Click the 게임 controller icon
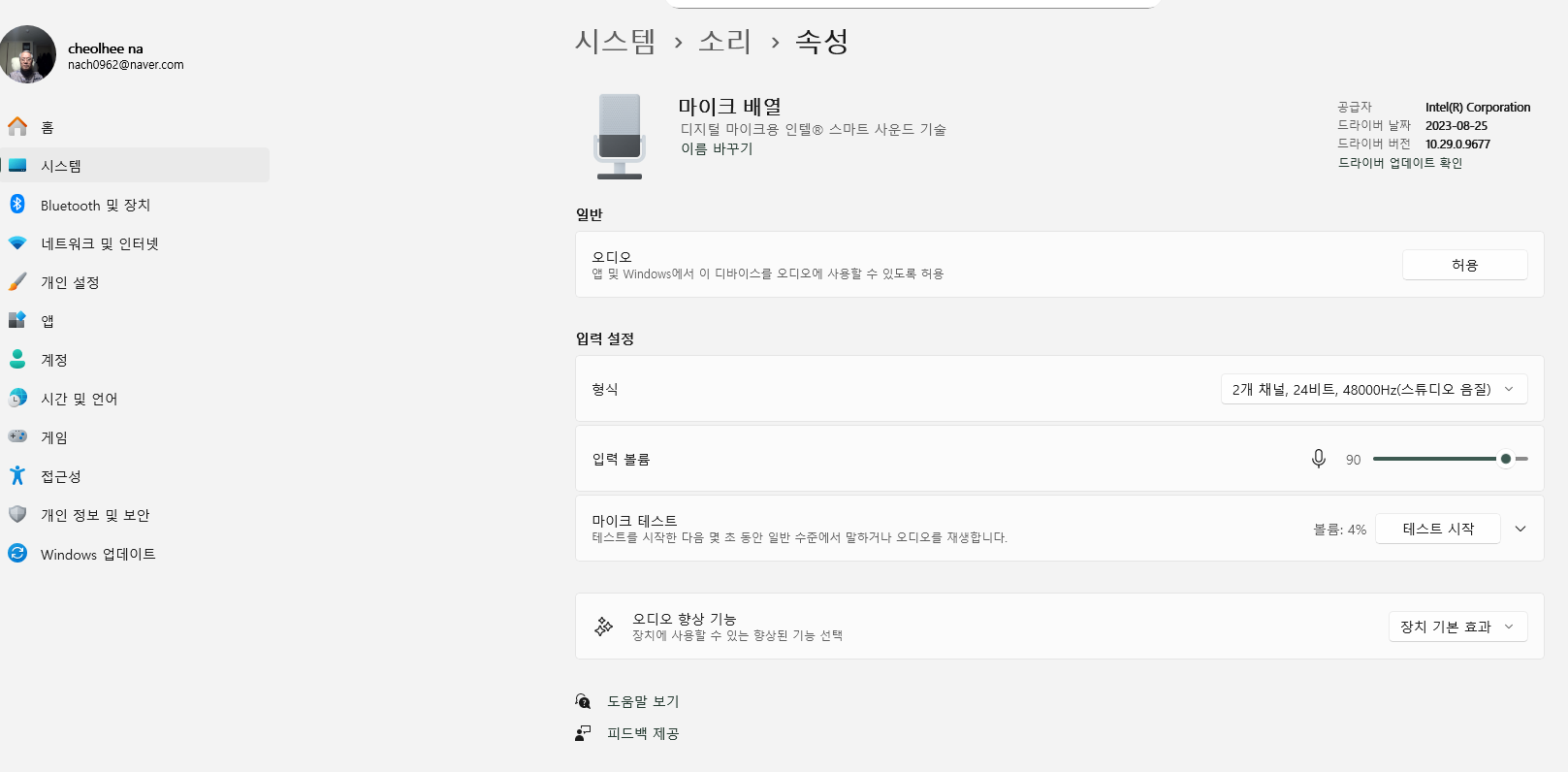The height and width of the screenshot is (772, 1568). coord(17,437)
